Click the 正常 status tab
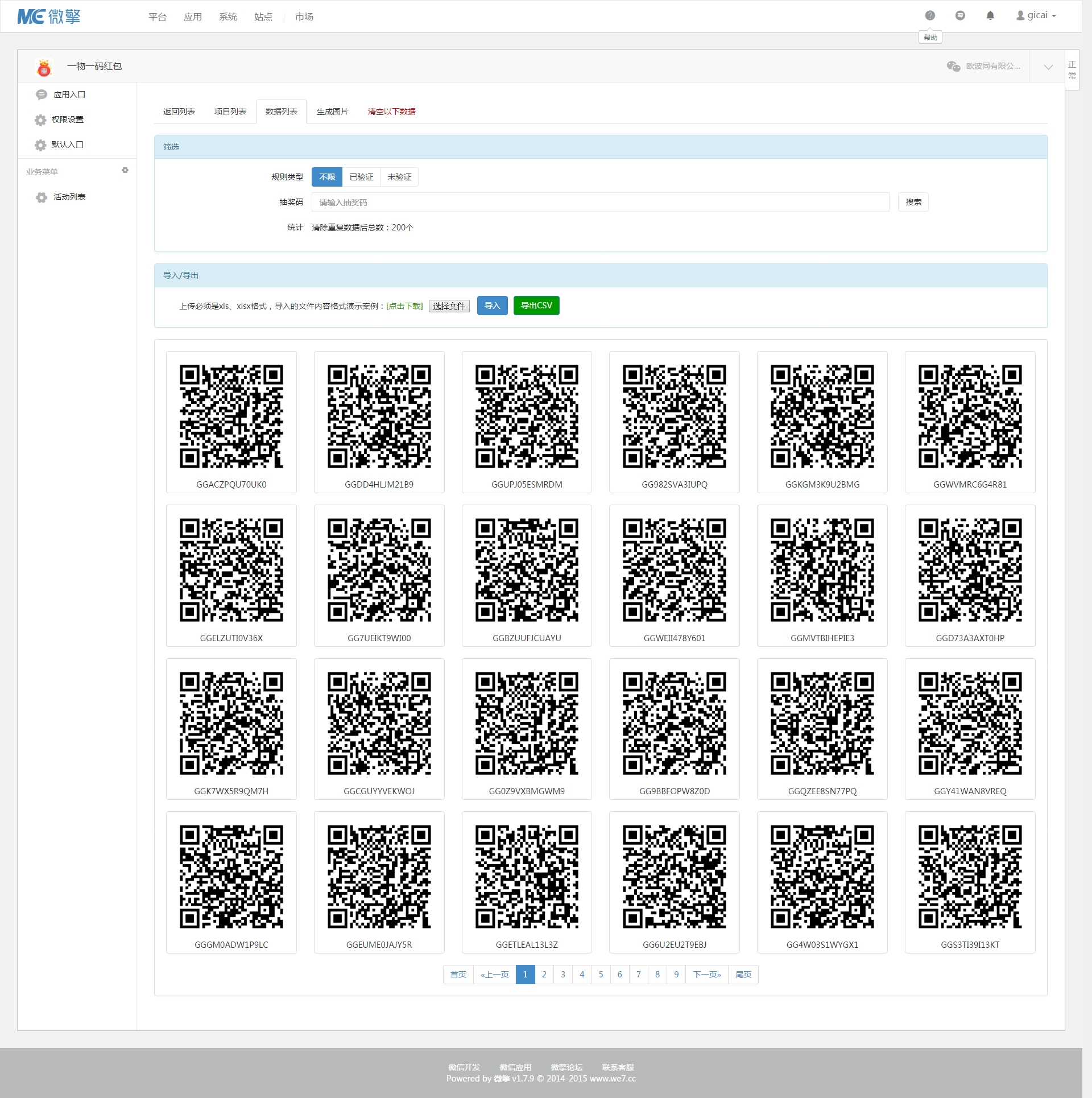This screenshot has width=1092, height=1098. 1072,70
